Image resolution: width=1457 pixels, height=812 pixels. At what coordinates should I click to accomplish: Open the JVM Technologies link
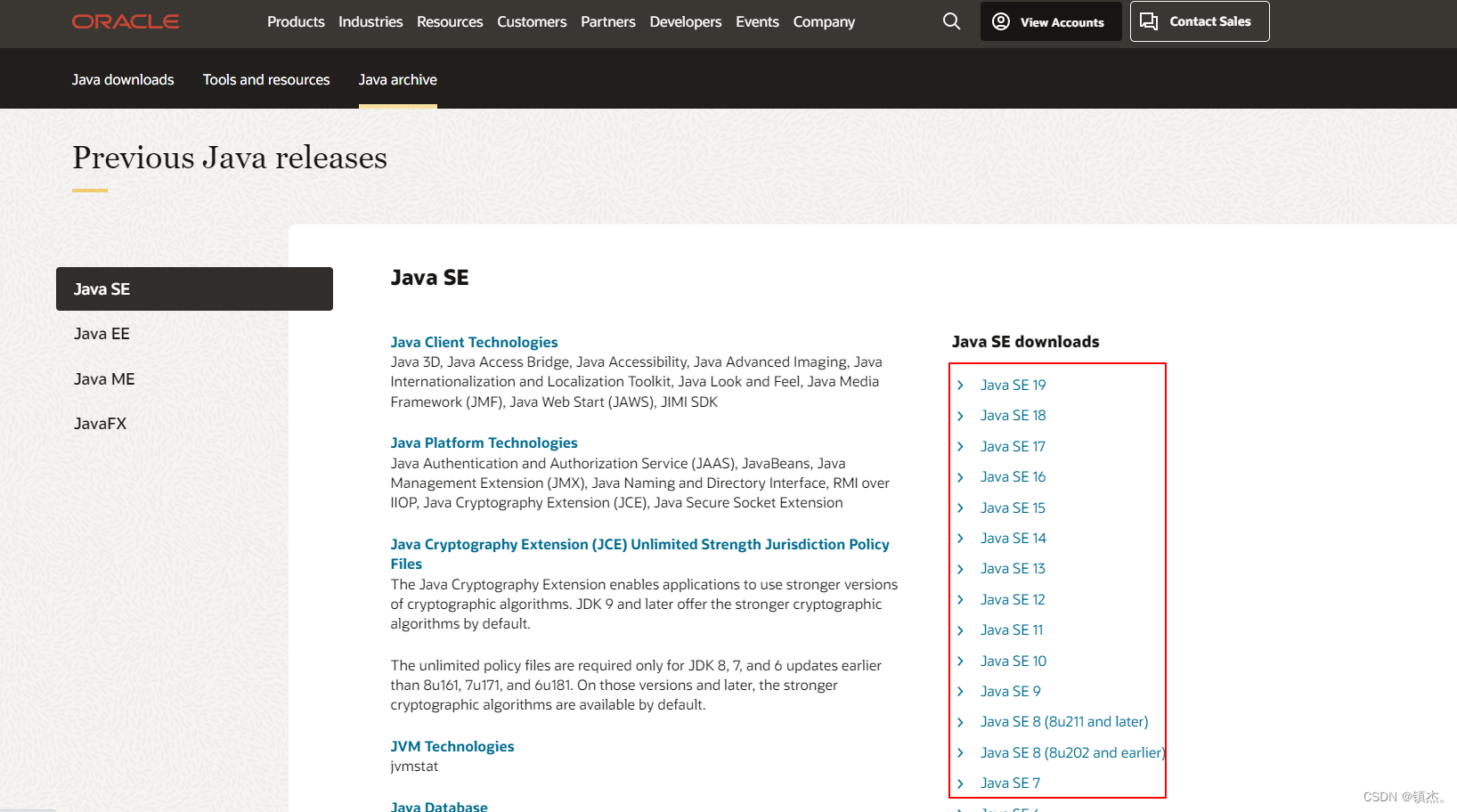tap(452, 746)
